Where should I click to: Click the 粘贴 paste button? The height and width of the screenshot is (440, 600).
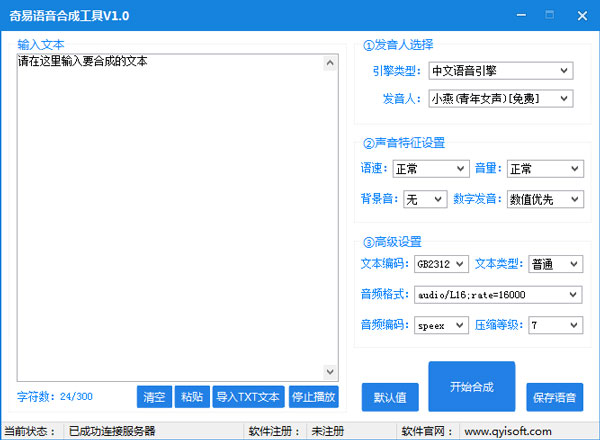(192, 397)
